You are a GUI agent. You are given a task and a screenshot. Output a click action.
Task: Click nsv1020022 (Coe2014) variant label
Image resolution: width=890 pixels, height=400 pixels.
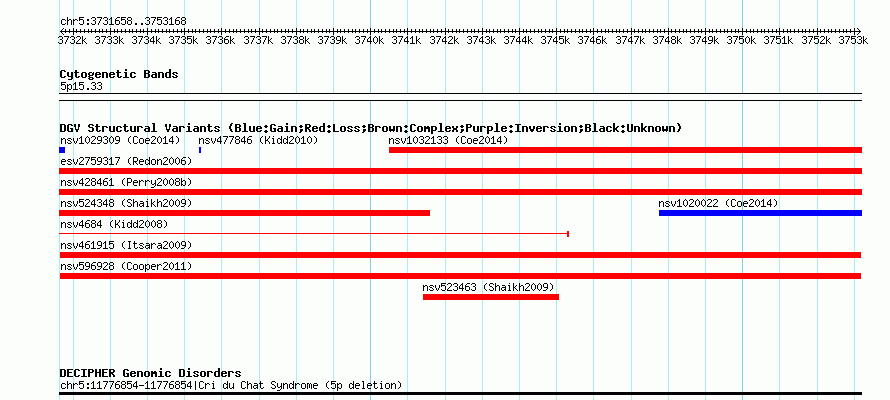tap(718, 203)
